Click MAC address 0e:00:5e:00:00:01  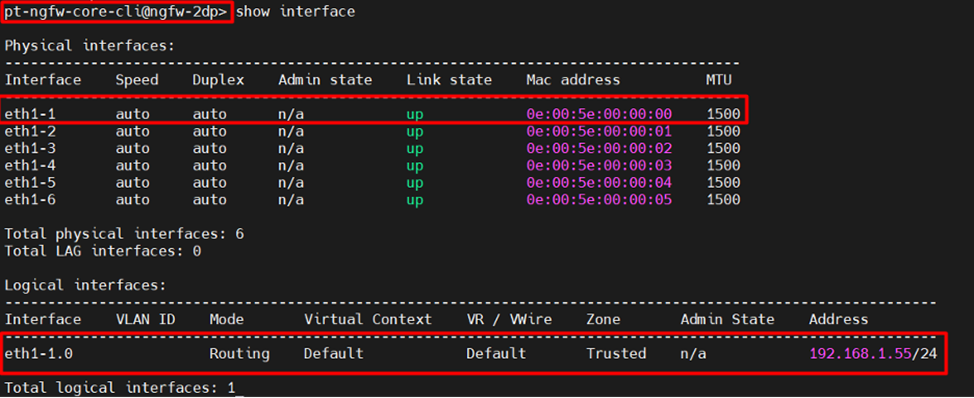(x=599, y=132)
